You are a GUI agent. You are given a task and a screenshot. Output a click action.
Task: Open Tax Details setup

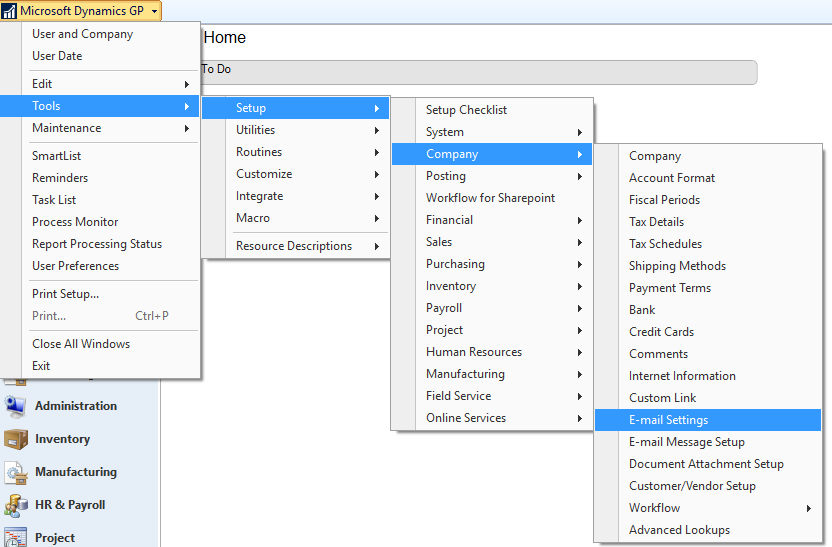(x=708, y=222)
